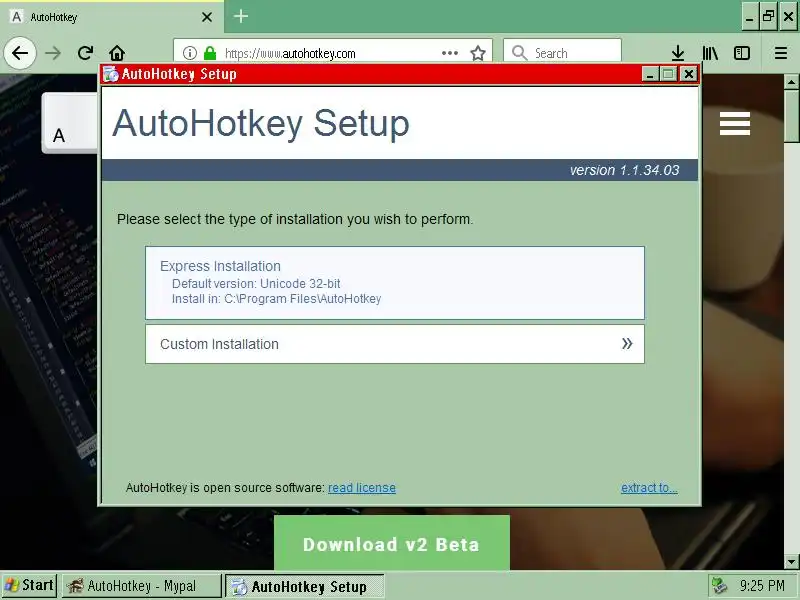The height and width of the screenshot is (600, 800).
Task: Open the browser hamburger menu
Action: [x=781, y=53]
